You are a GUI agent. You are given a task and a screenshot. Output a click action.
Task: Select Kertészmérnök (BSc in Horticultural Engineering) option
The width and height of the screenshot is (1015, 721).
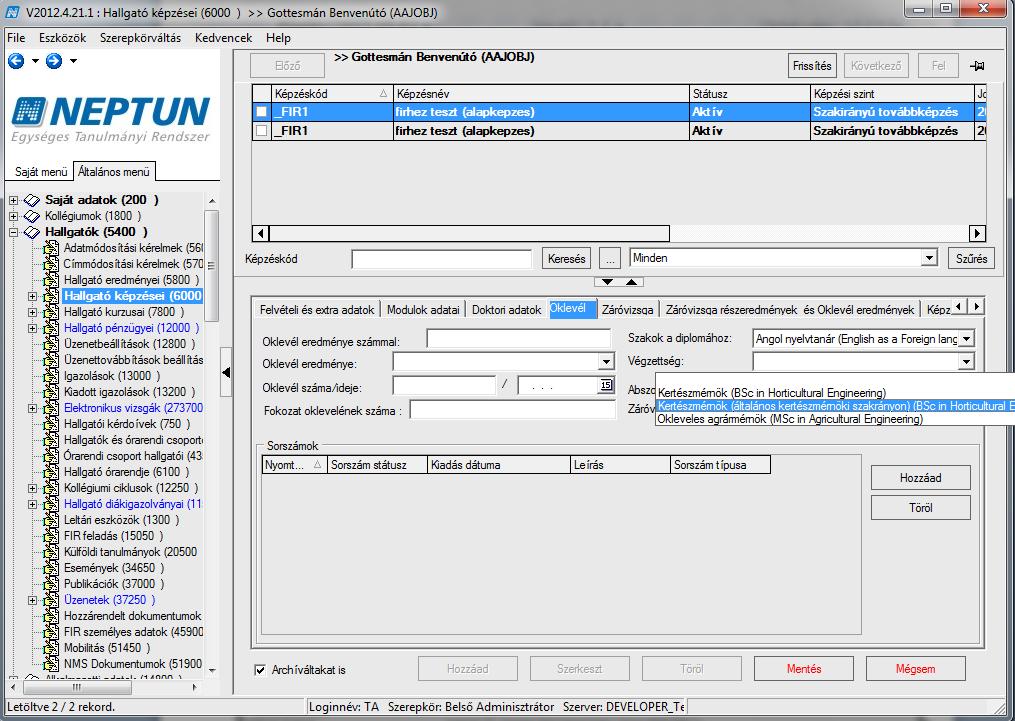pos(772,393)
